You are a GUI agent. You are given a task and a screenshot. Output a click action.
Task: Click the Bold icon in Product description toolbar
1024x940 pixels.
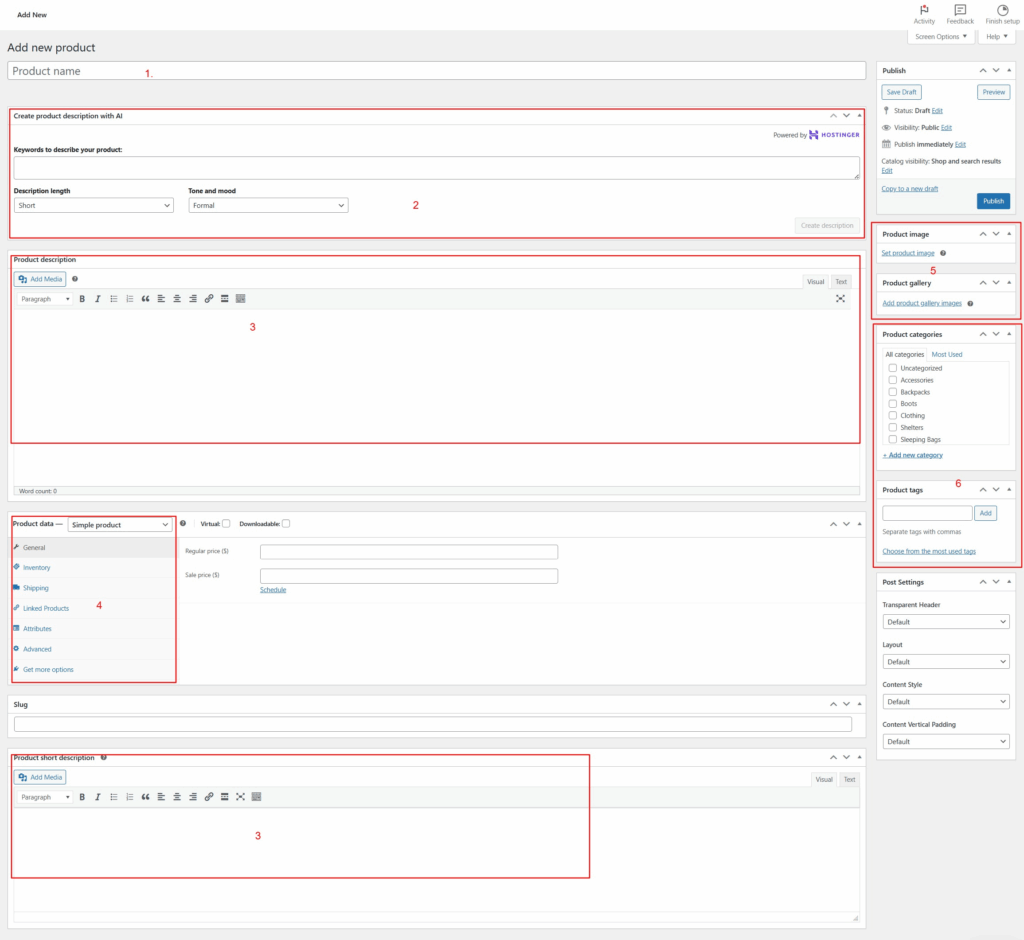click(x=82, y=299)
